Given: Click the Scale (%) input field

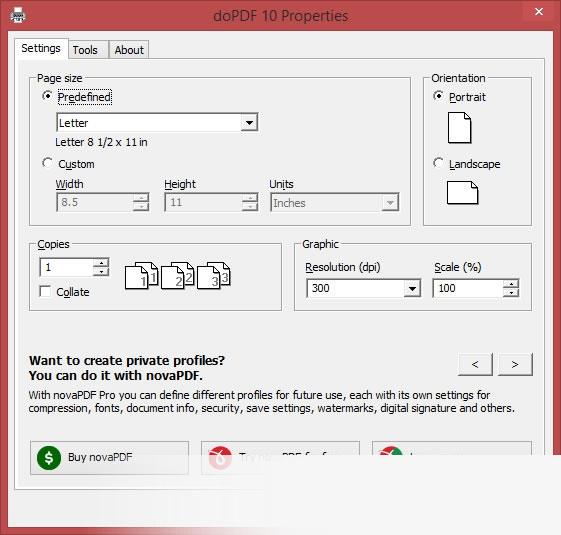Looking at the screenshot, I should coord(468,288).
